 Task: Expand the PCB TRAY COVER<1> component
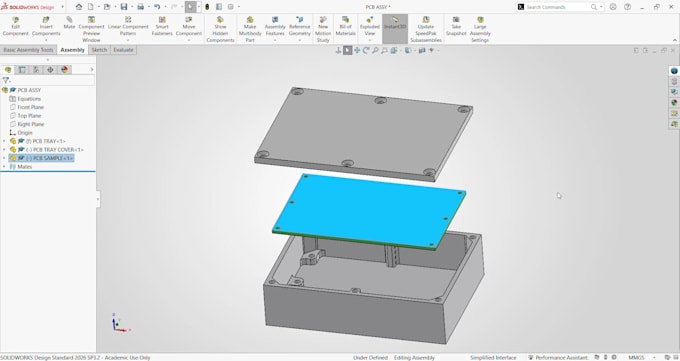(4, 150)
